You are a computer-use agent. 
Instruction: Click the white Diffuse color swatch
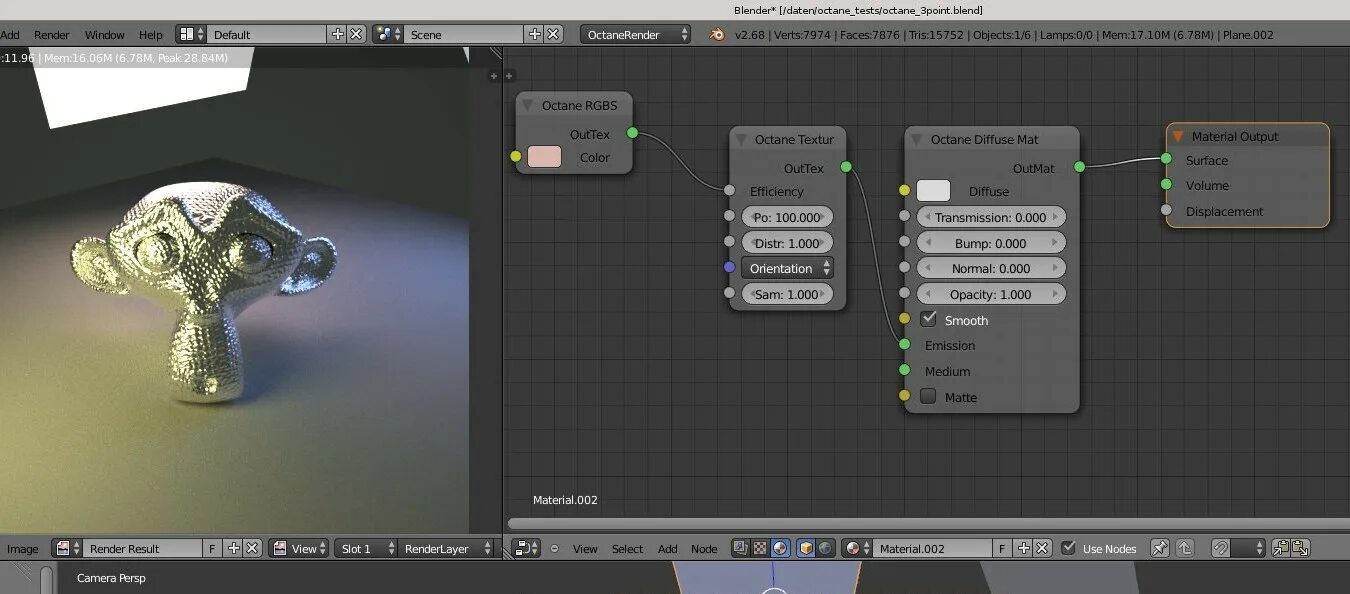point(933,191)
